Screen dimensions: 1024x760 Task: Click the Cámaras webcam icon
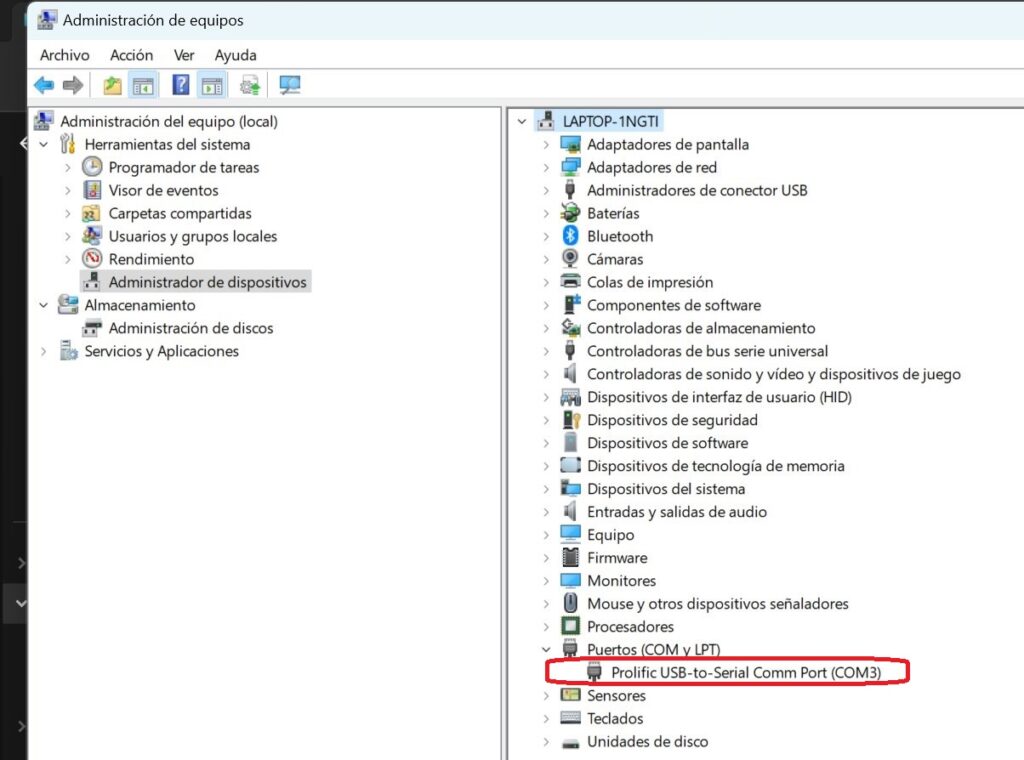(570, 259)
